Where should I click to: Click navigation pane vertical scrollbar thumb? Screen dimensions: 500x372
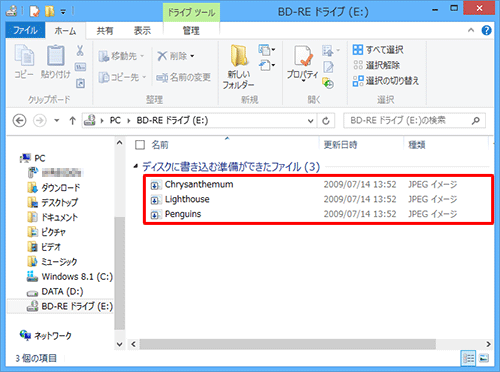[119, 273]
